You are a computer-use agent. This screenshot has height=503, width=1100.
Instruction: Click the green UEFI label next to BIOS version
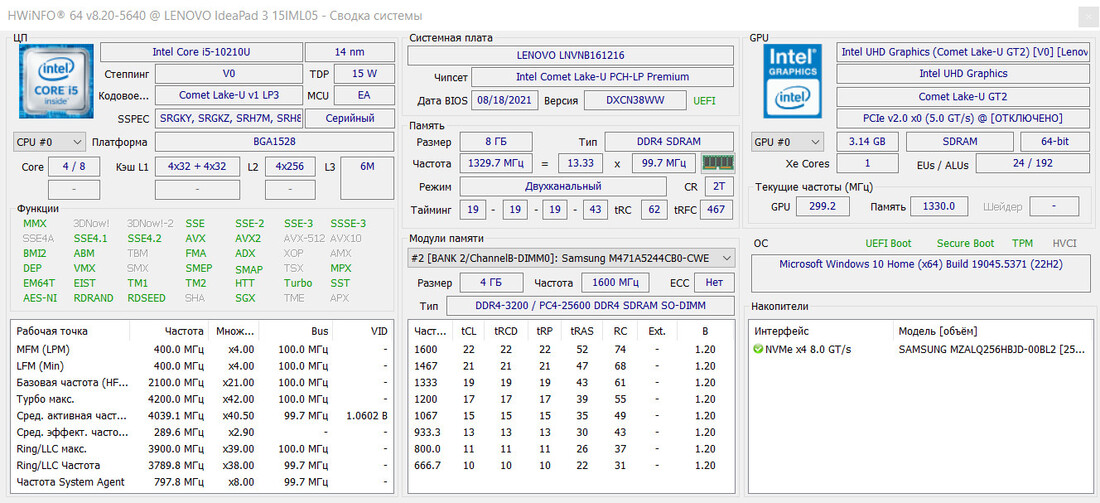coord(705,100)
